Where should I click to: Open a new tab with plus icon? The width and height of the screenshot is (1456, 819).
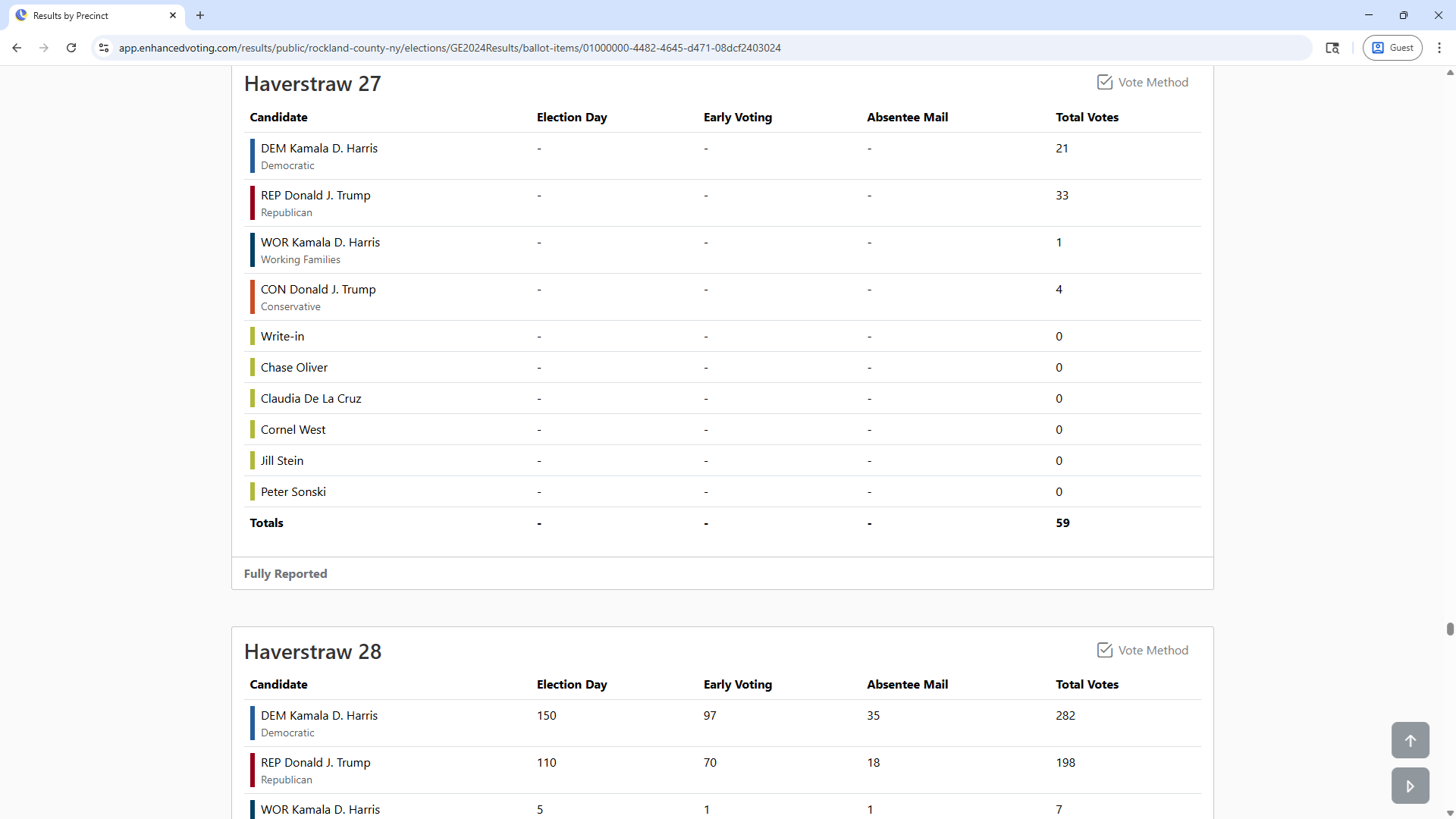(x=200, y=15)
